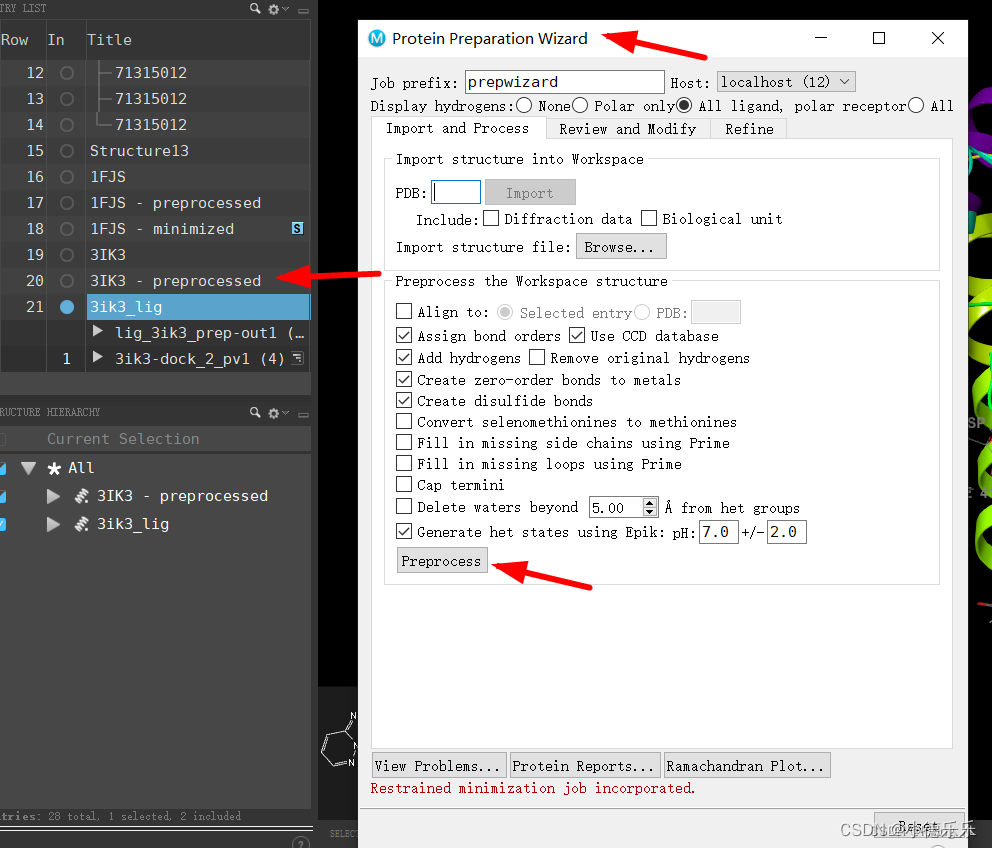Toggle the In circle for row 21 3ik3_lig
Viewport: 992px width, 848px height.
[66, 307]
